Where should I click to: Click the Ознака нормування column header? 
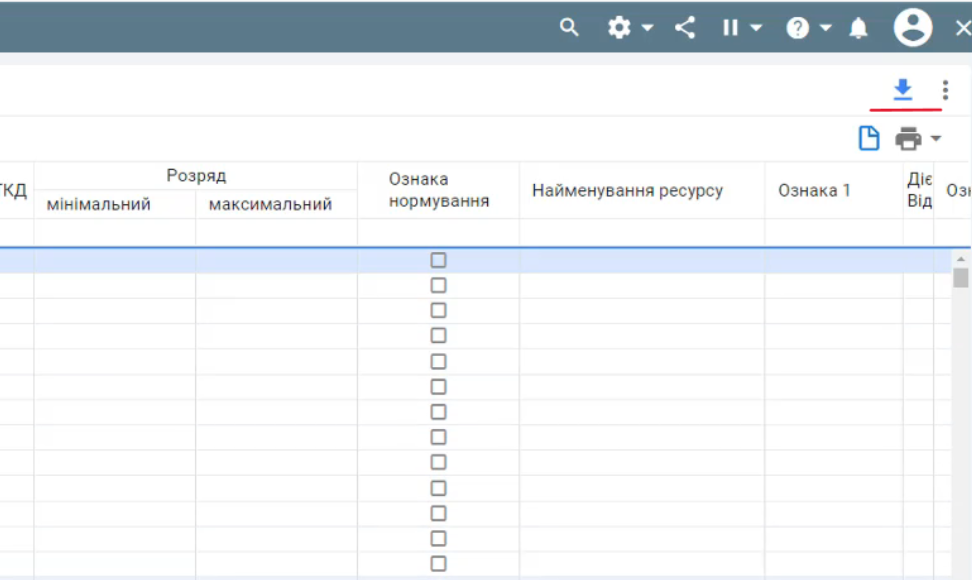click(x=438, y=190)
